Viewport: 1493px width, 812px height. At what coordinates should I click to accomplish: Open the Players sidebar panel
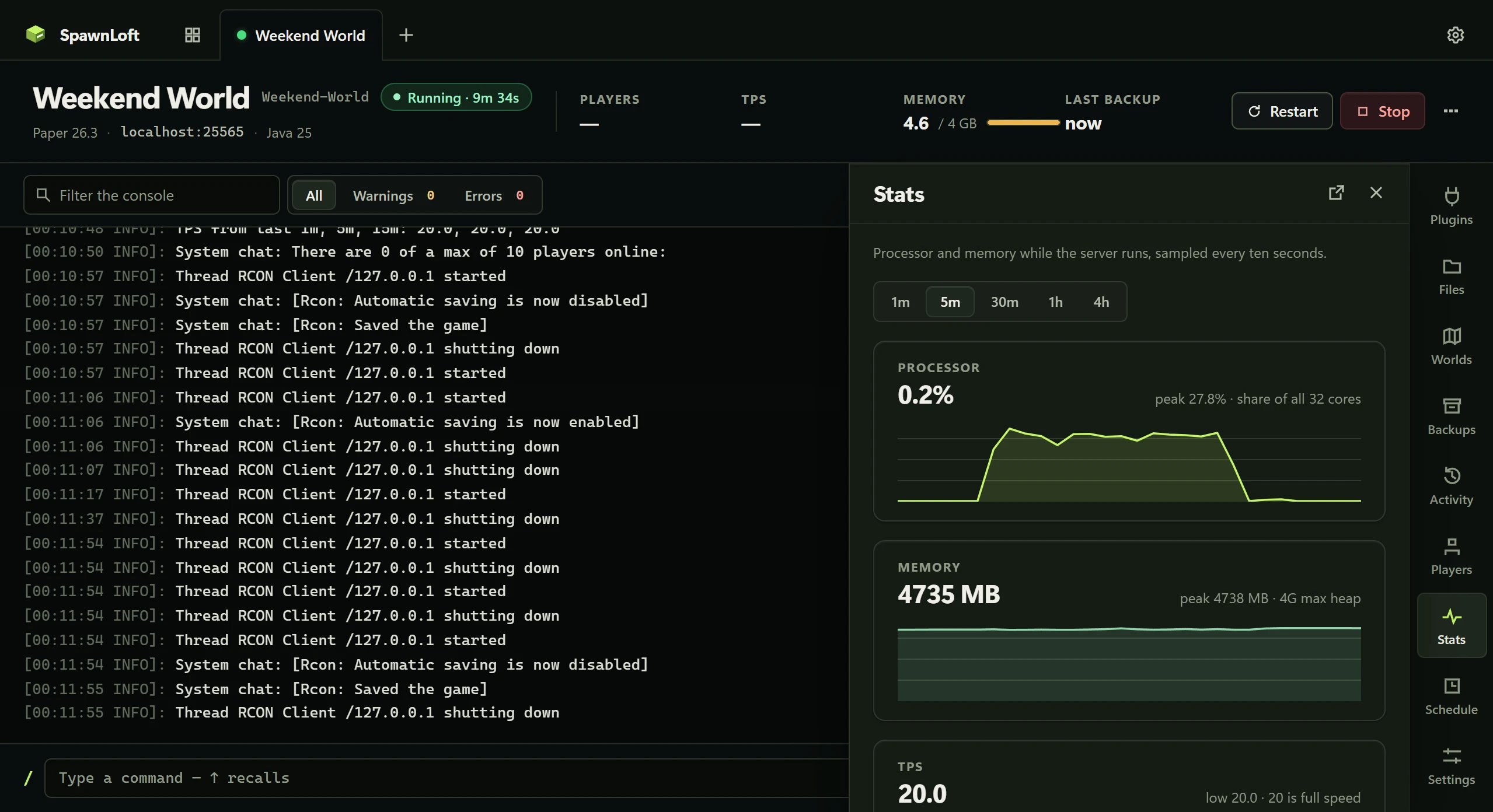tap(1452, 556)
